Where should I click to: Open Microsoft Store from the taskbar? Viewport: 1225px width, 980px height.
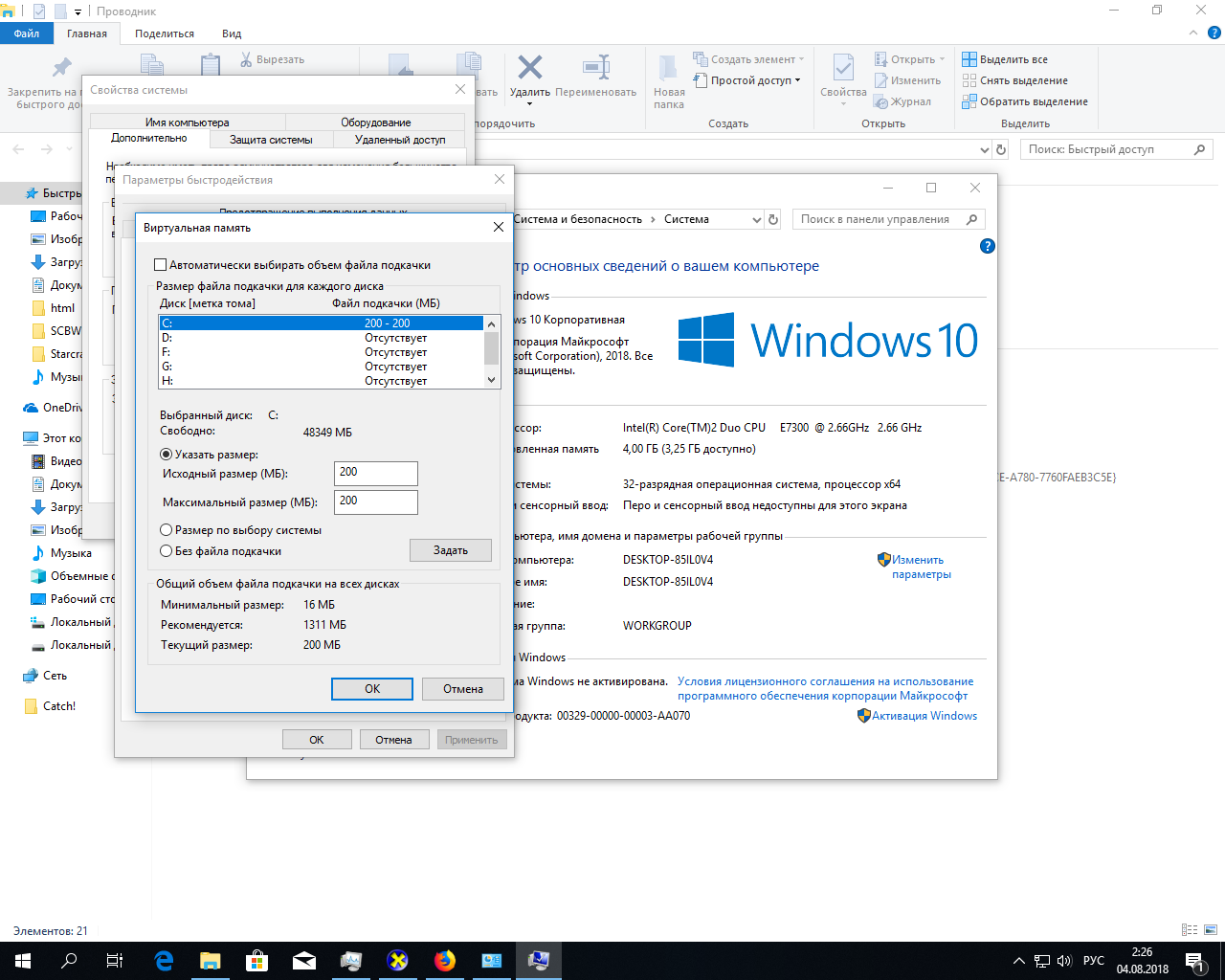tap(257, 961)
